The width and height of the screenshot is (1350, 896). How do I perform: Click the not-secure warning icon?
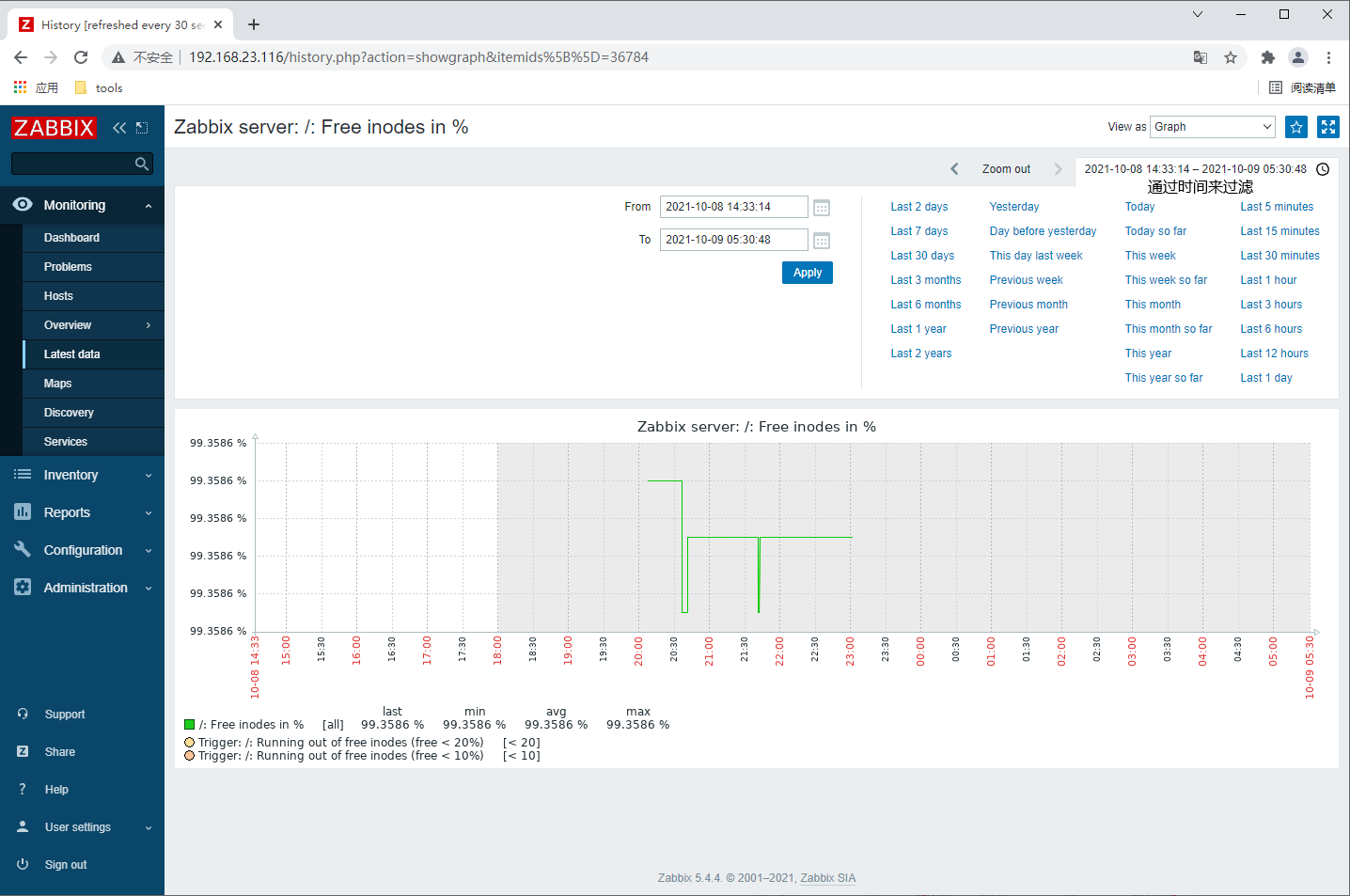[118, 57]
